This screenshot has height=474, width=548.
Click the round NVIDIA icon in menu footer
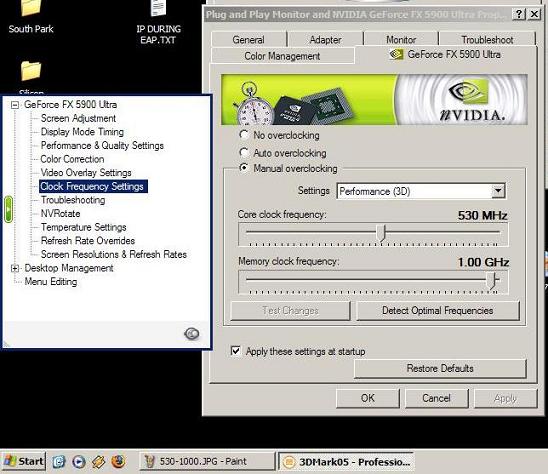192,334
